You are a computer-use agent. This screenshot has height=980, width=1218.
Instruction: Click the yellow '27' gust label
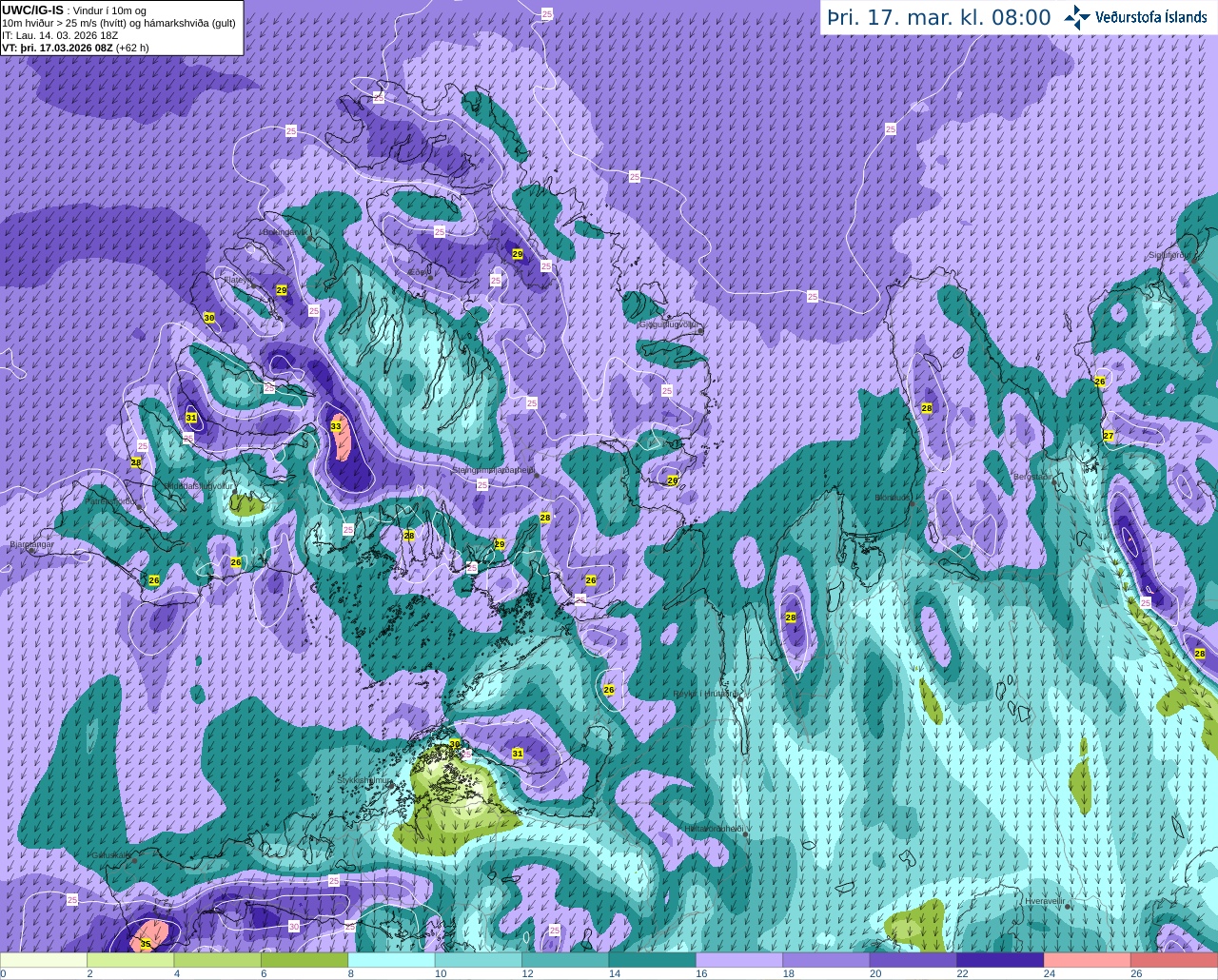click(x=1109, y=436)
